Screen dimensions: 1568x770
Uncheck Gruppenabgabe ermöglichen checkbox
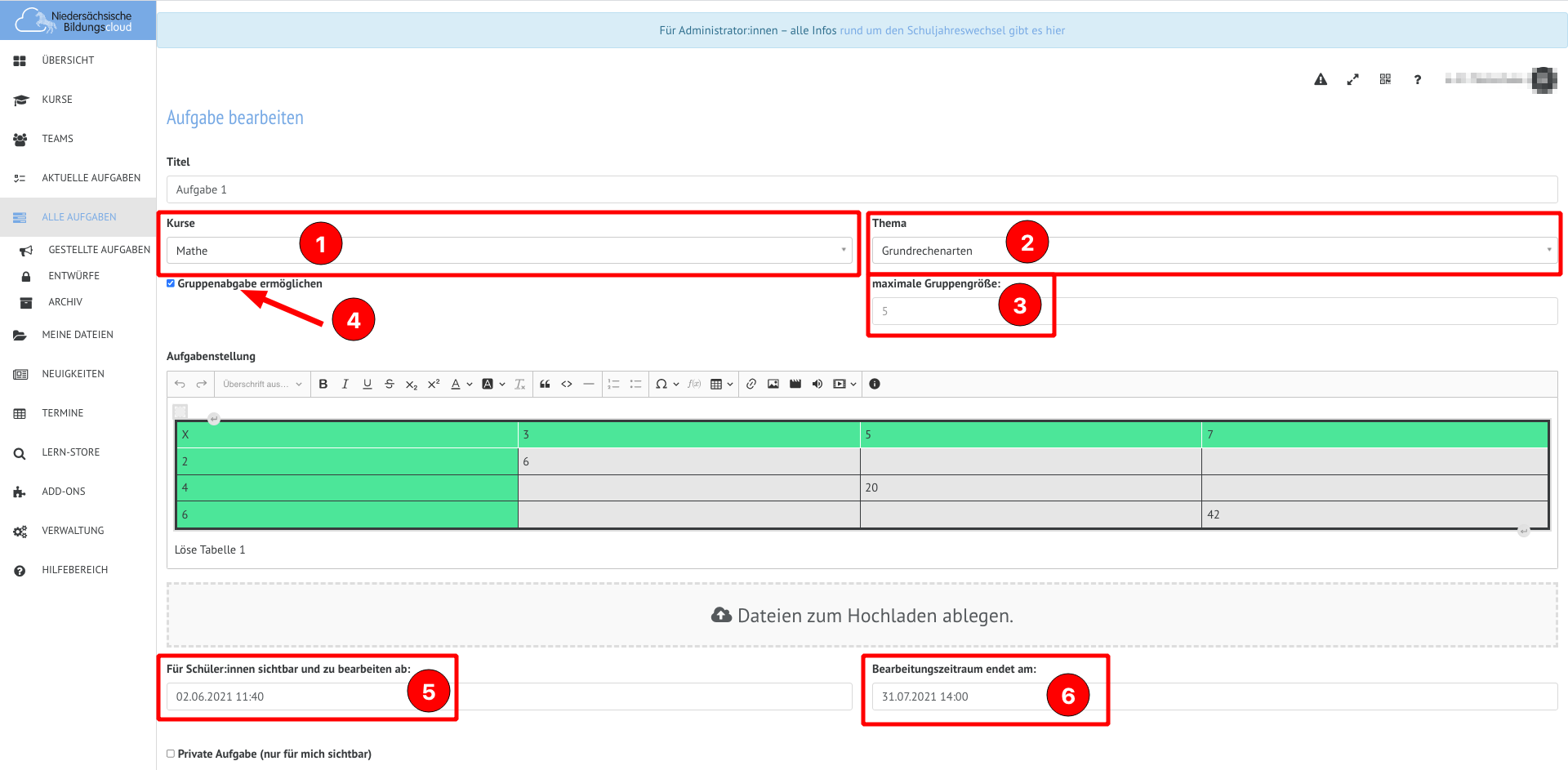171,283
